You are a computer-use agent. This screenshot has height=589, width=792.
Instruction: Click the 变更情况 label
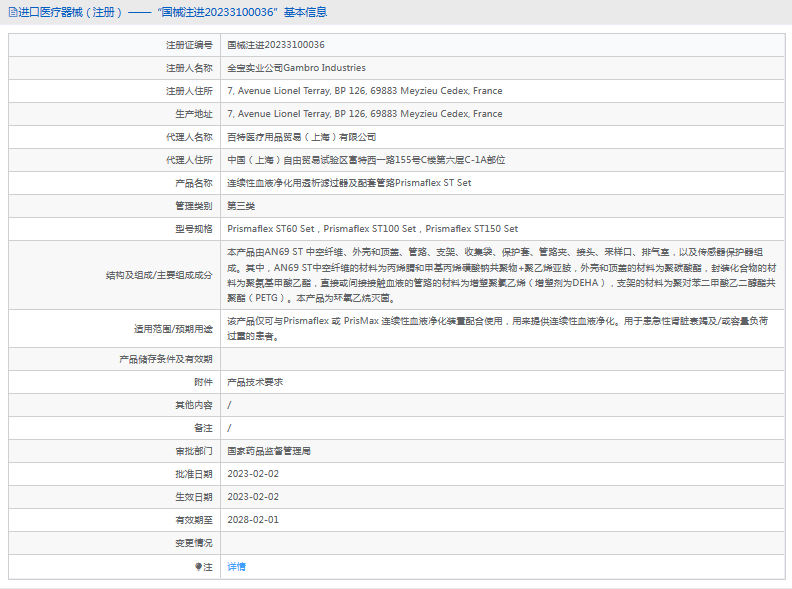tap(194, 543)
